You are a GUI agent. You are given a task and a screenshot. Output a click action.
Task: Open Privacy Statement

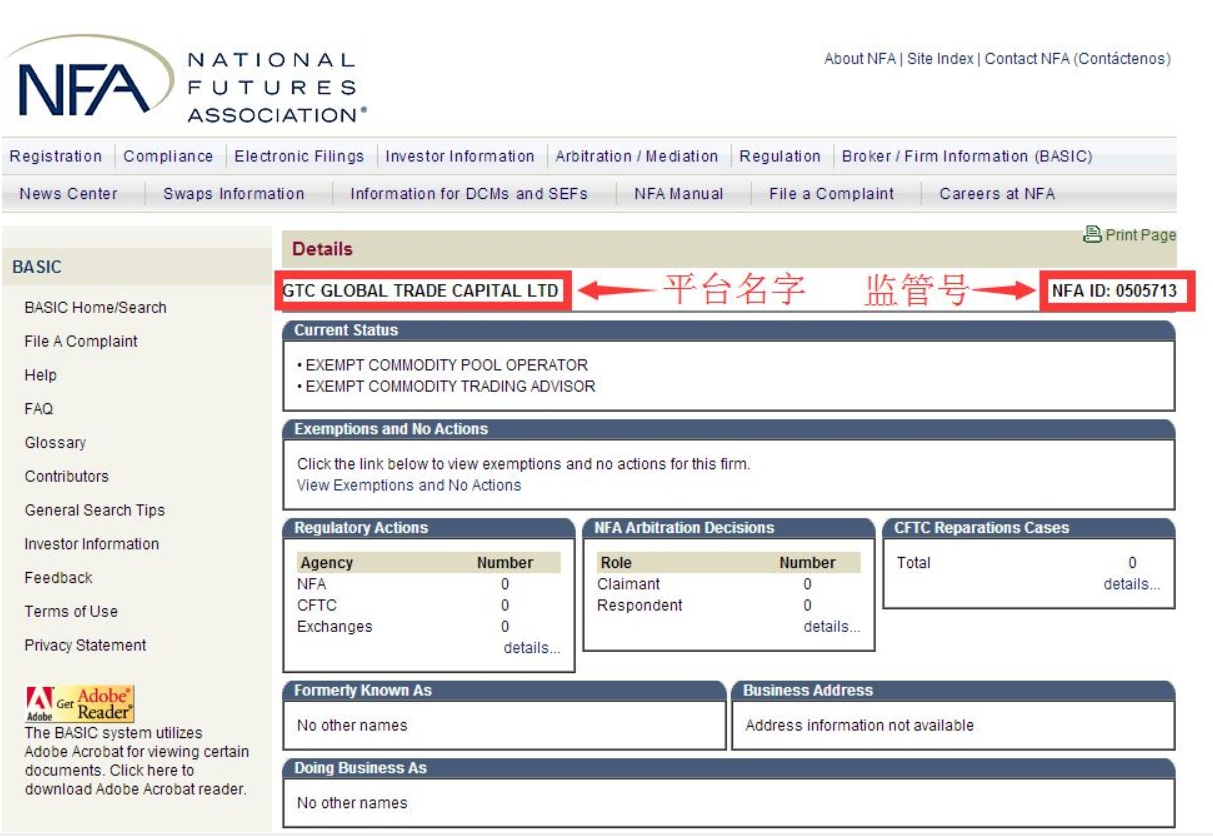(85, 646)
